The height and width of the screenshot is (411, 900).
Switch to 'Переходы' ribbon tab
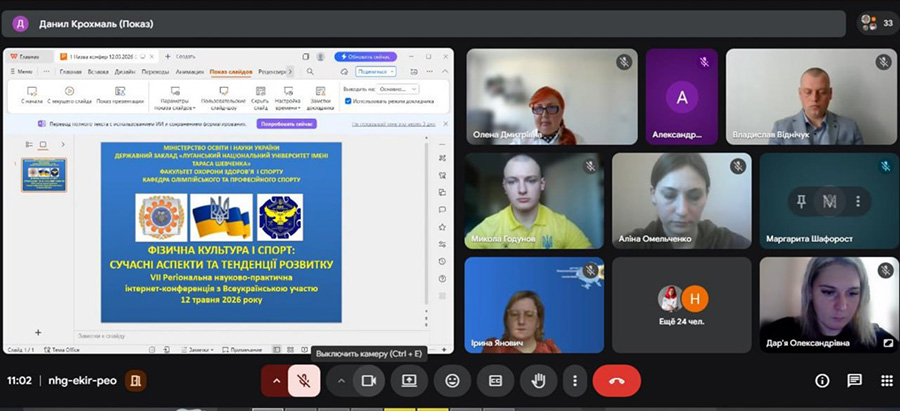coord(155,72)
